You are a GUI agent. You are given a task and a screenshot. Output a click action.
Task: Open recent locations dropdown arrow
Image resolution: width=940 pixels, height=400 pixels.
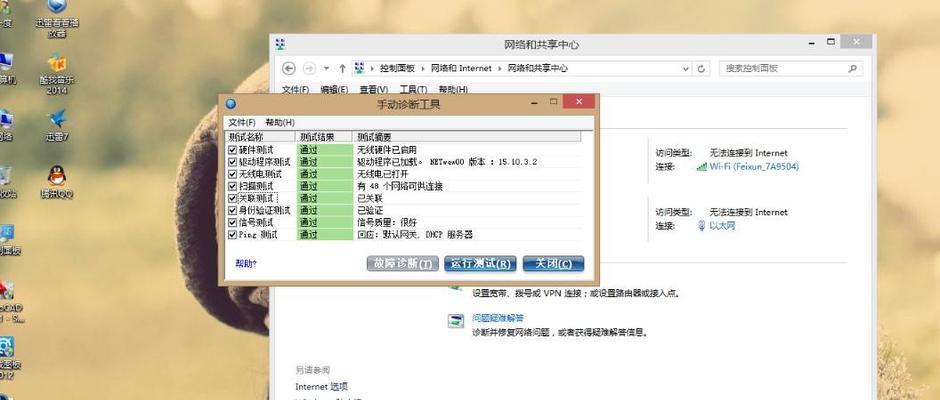pos(326,68)
